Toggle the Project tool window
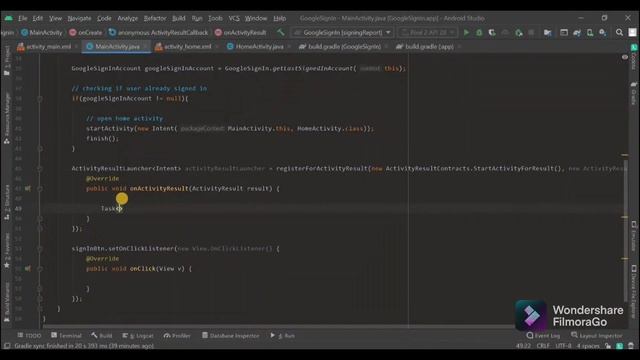The width and height of the screenshot is (640, 360). (7, 60)
